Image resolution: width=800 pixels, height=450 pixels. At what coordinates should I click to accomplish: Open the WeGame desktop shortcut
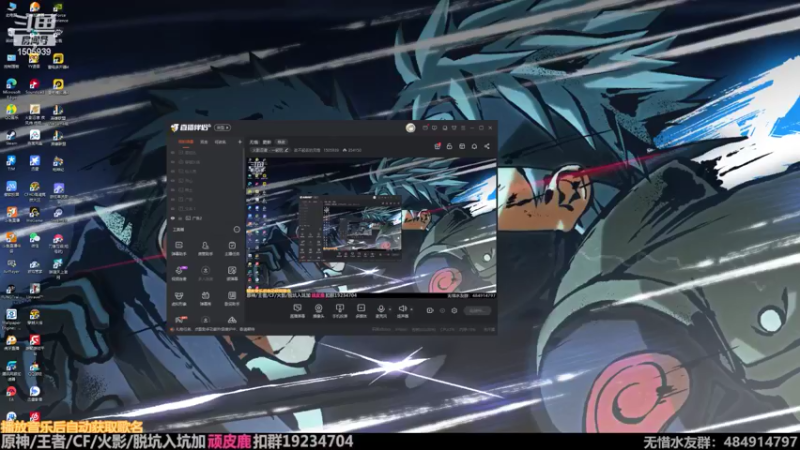point(34,213)
